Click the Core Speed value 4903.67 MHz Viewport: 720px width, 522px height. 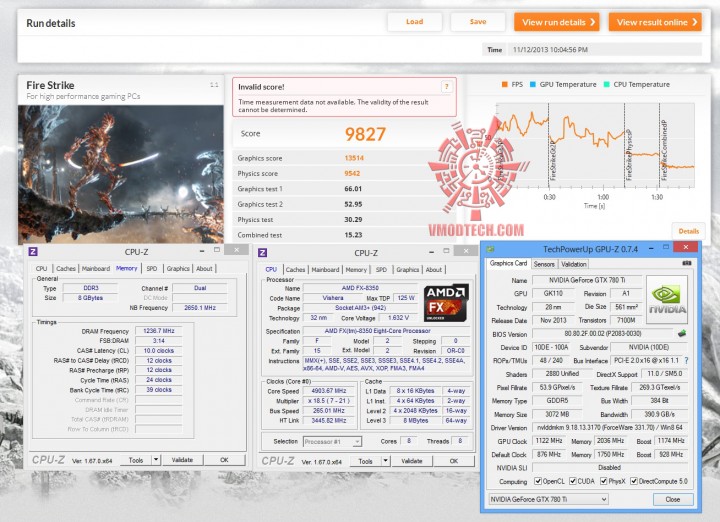(329, 391)
